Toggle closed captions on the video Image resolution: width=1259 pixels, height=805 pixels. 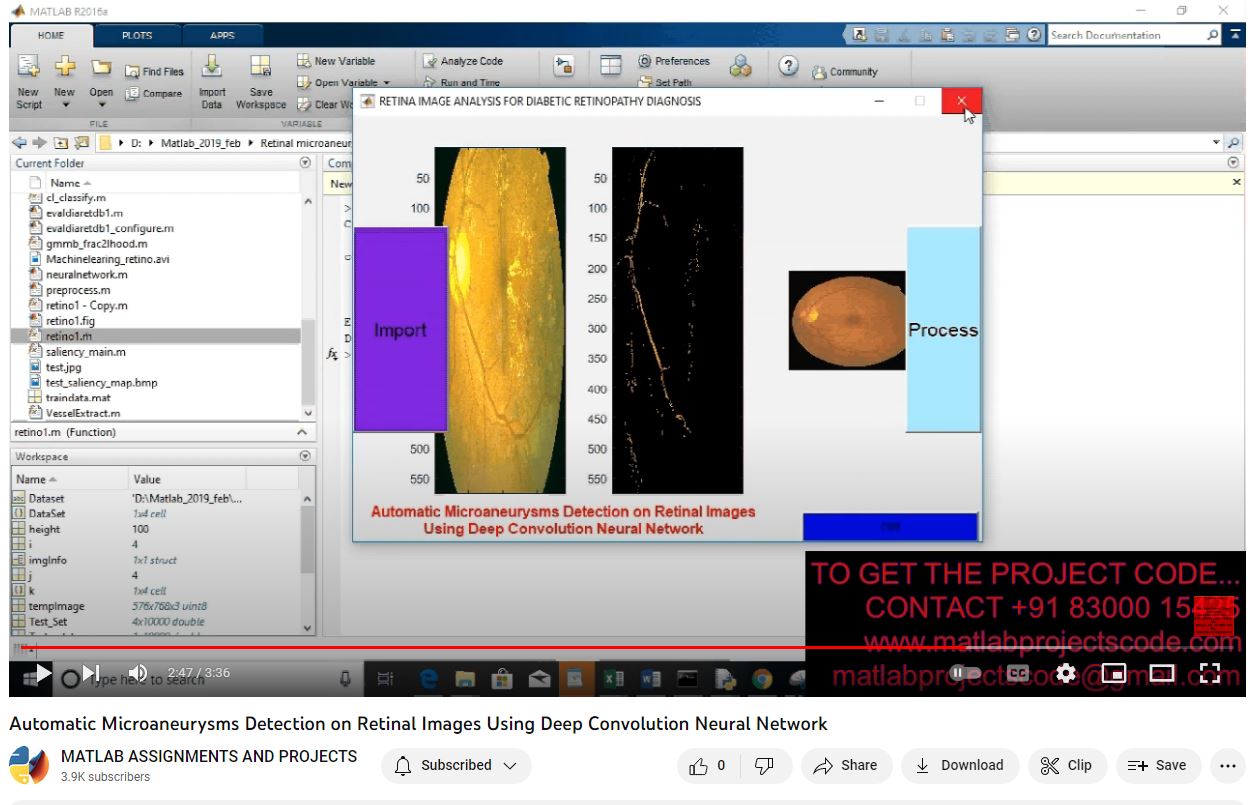pyautogui.click(x=1018, y=673)
